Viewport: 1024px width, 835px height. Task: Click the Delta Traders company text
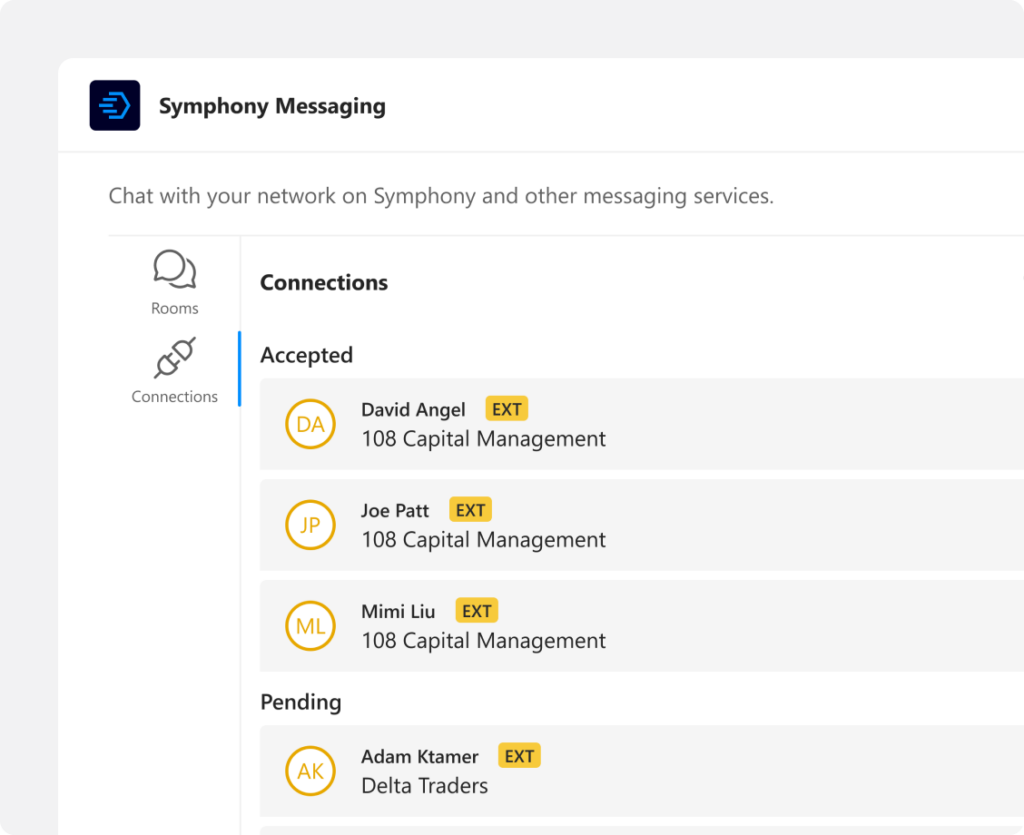tap(424, 786)
